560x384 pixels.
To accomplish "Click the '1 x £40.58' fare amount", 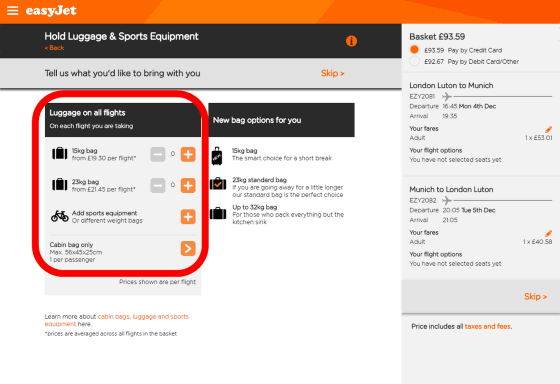I will (x=538, y=242).
